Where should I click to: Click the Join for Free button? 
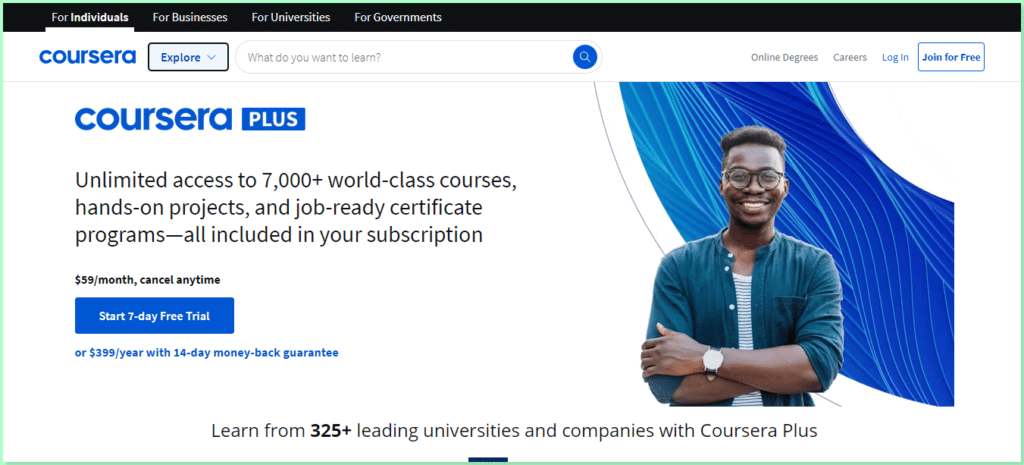point(951,57)
